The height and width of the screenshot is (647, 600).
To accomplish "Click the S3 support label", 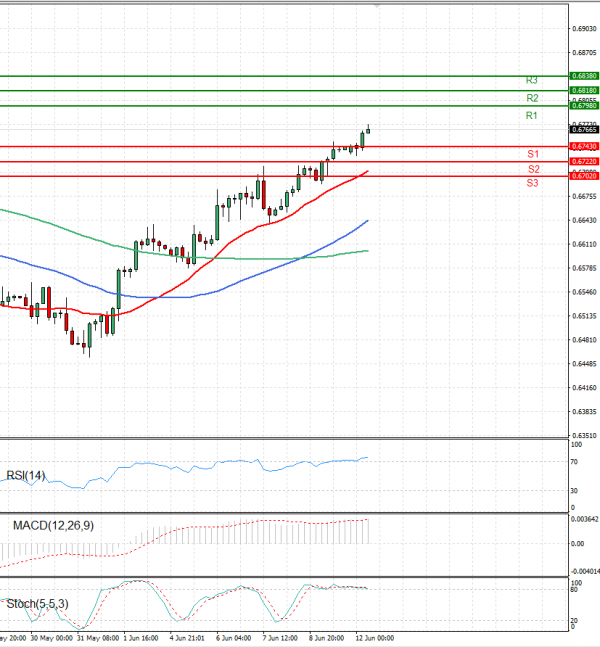I will coord(533,183).
